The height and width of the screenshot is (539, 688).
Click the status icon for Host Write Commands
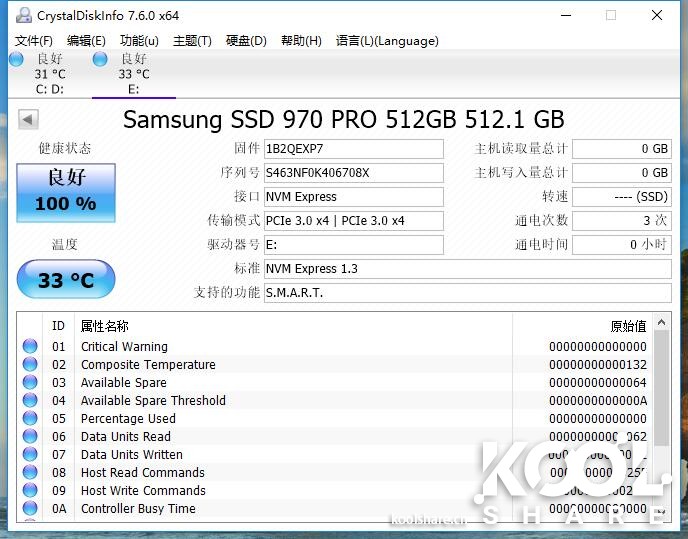click(30, 490)
